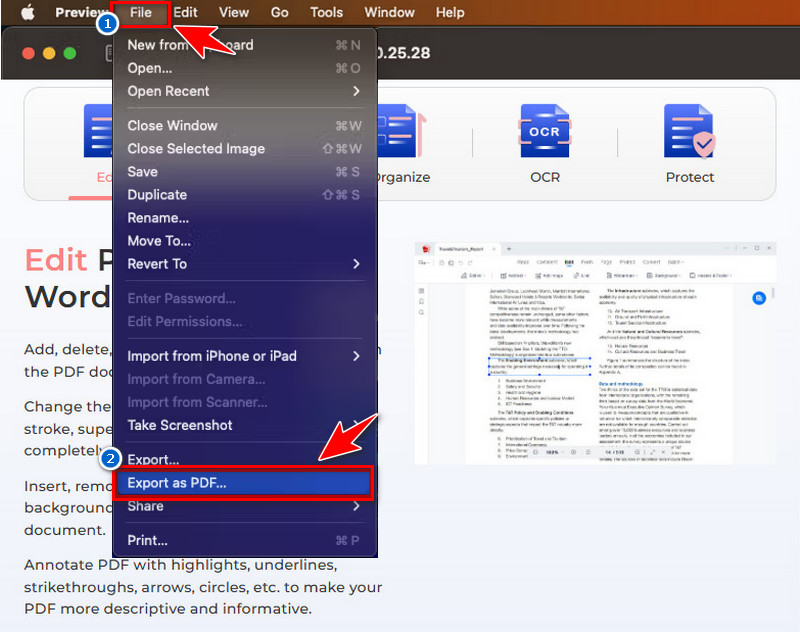800x632 pixels.
Task: Open the File menu in menu bar
Action: click(x=140, y=12)
